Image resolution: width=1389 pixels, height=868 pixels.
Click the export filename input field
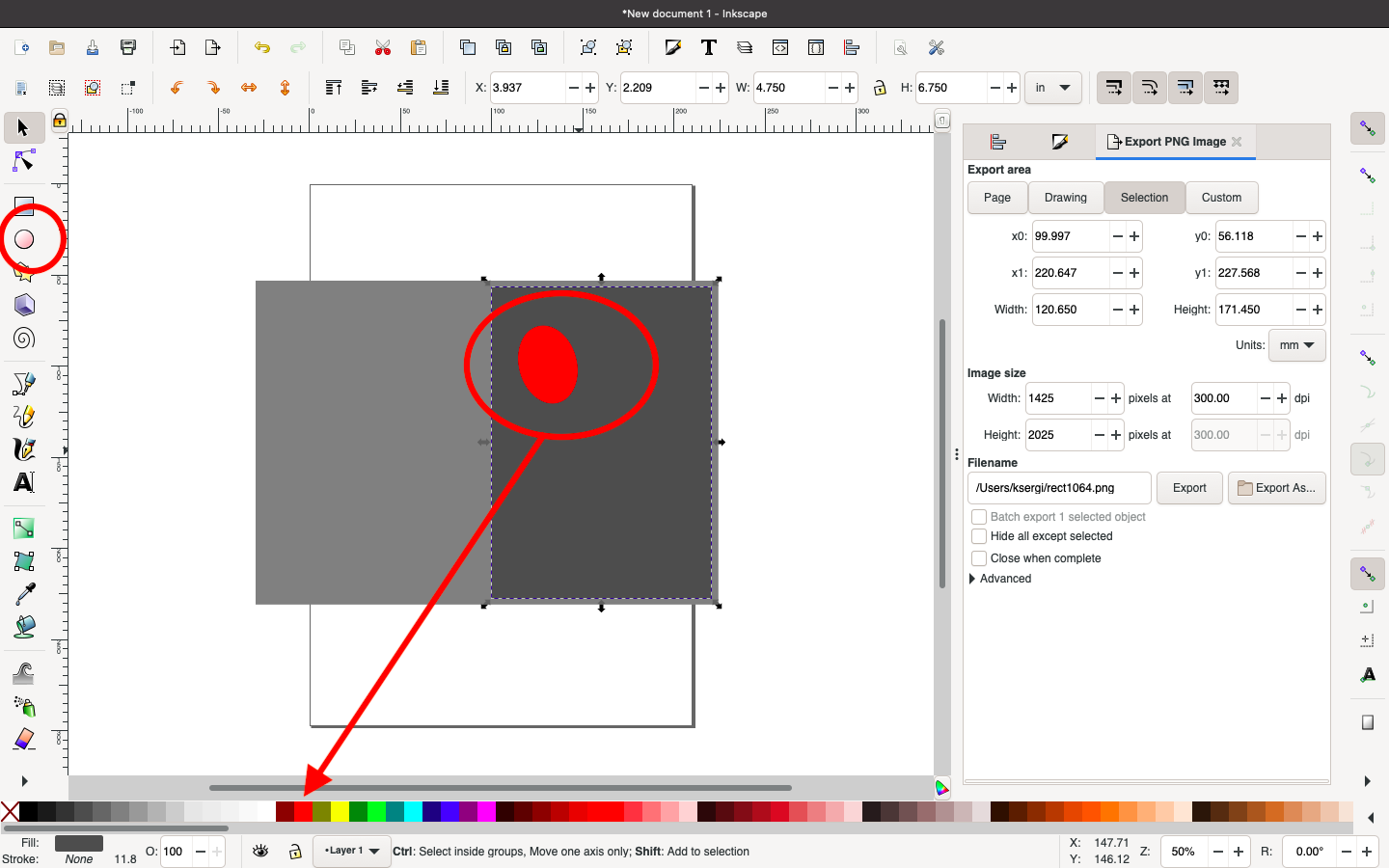pyautogui.click(x=1058, y=488)
